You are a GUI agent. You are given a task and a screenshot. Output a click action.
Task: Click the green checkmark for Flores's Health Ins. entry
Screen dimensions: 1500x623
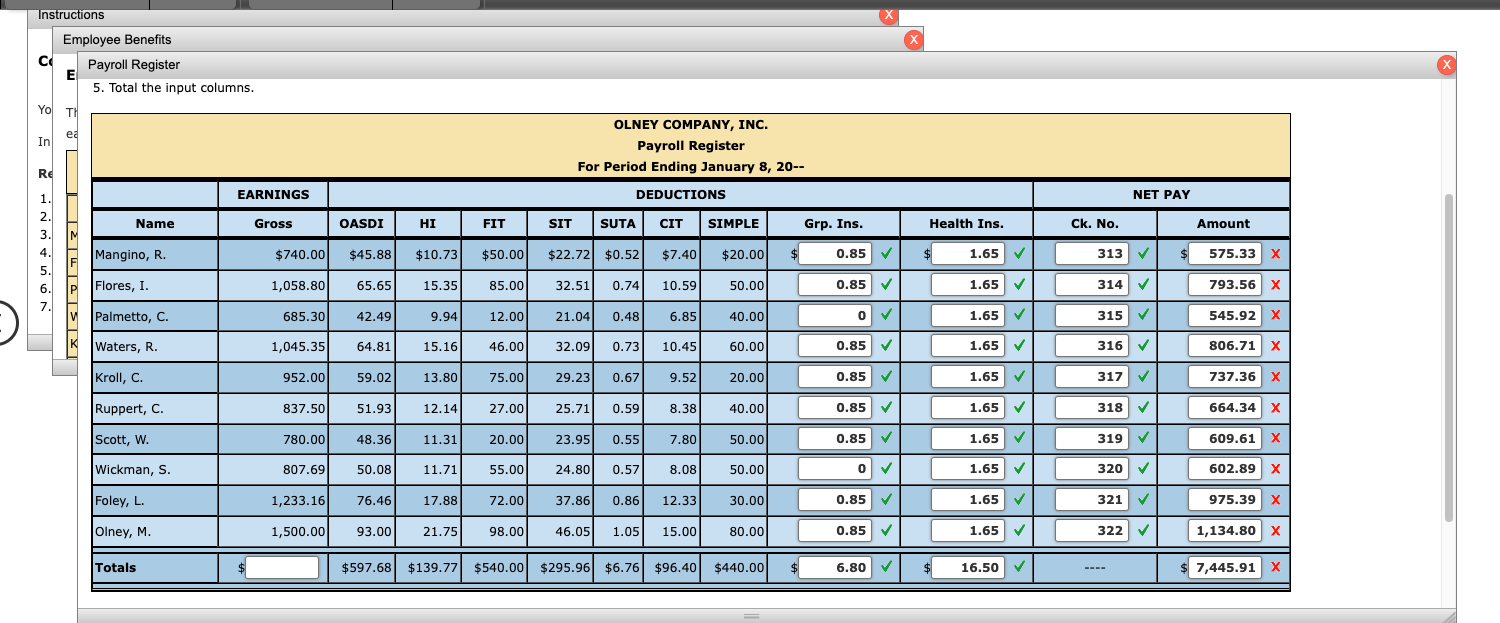tap(1019, 284)
